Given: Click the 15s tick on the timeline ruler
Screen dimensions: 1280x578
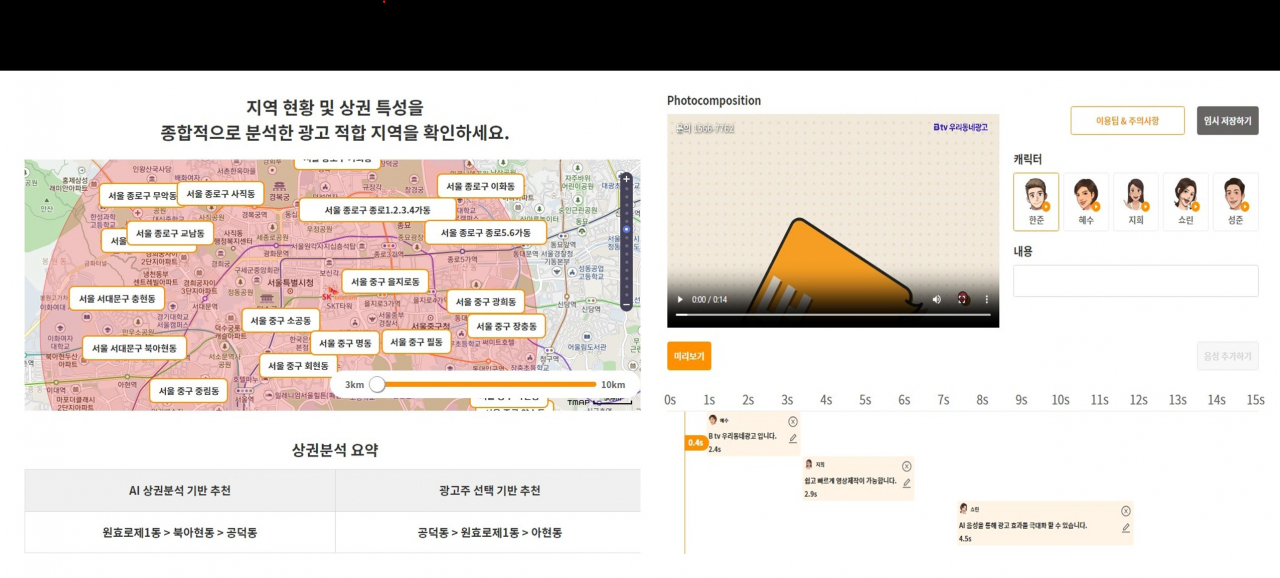Looking at the screenshot, I should pyautogui.click(x=1255, y=400).
